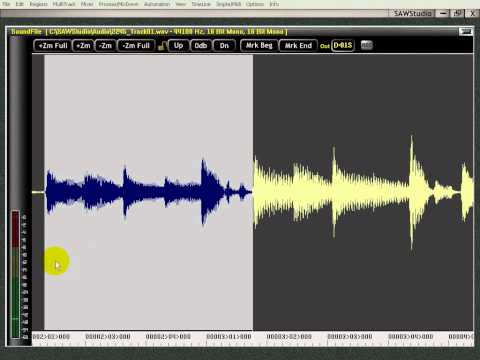Click timeline position 00002>04>000

coord(168,337)
